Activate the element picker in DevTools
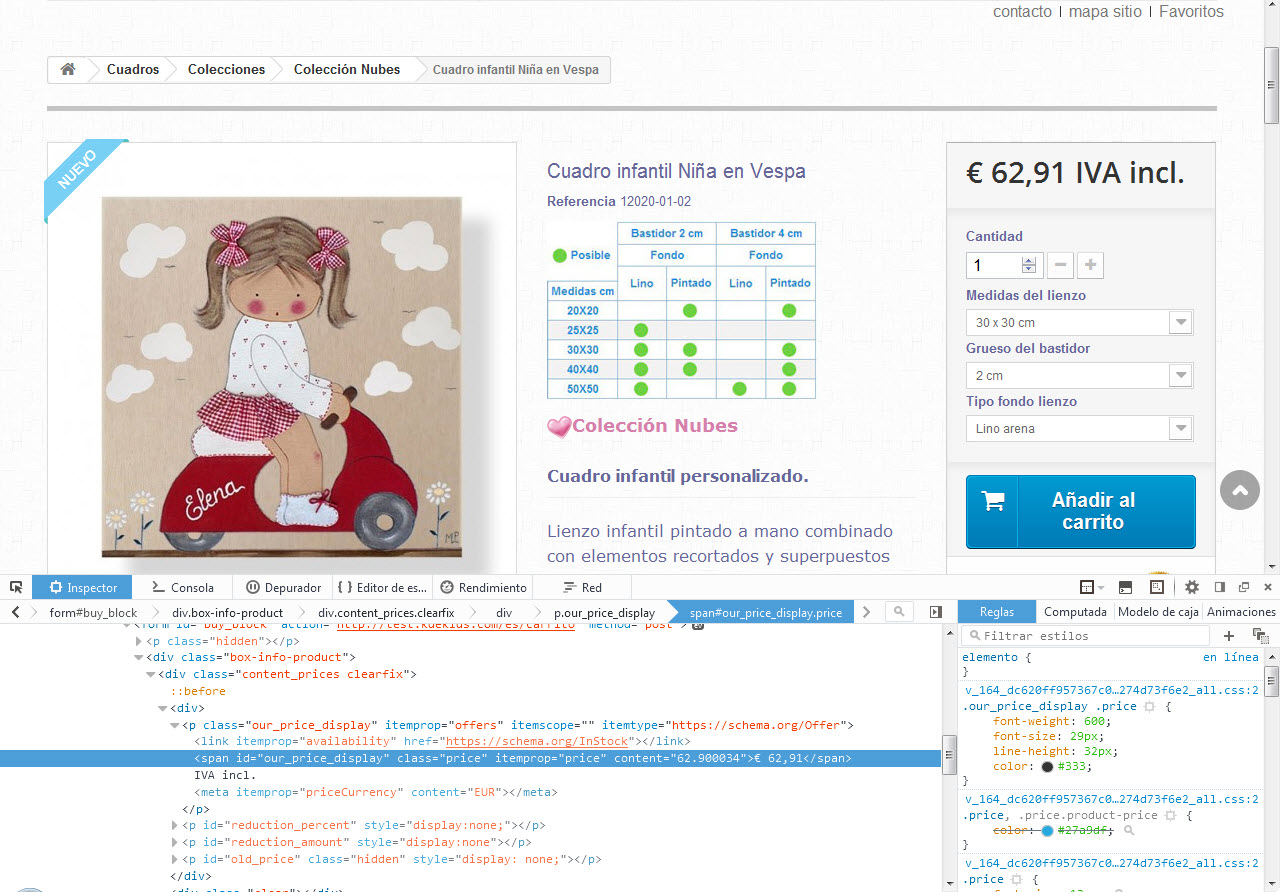The height and width of the screenshot is (892, 1280). click(16, 587)
